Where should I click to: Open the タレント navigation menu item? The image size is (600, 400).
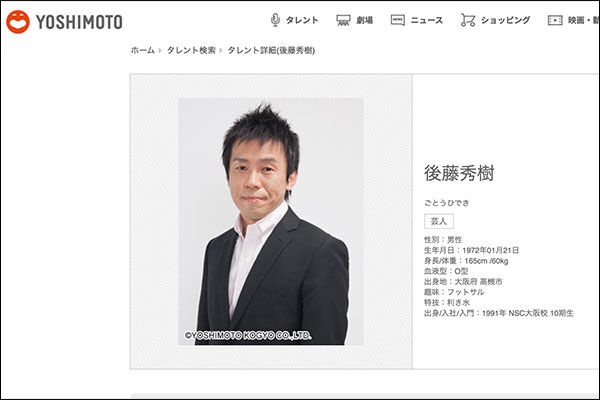302,20
